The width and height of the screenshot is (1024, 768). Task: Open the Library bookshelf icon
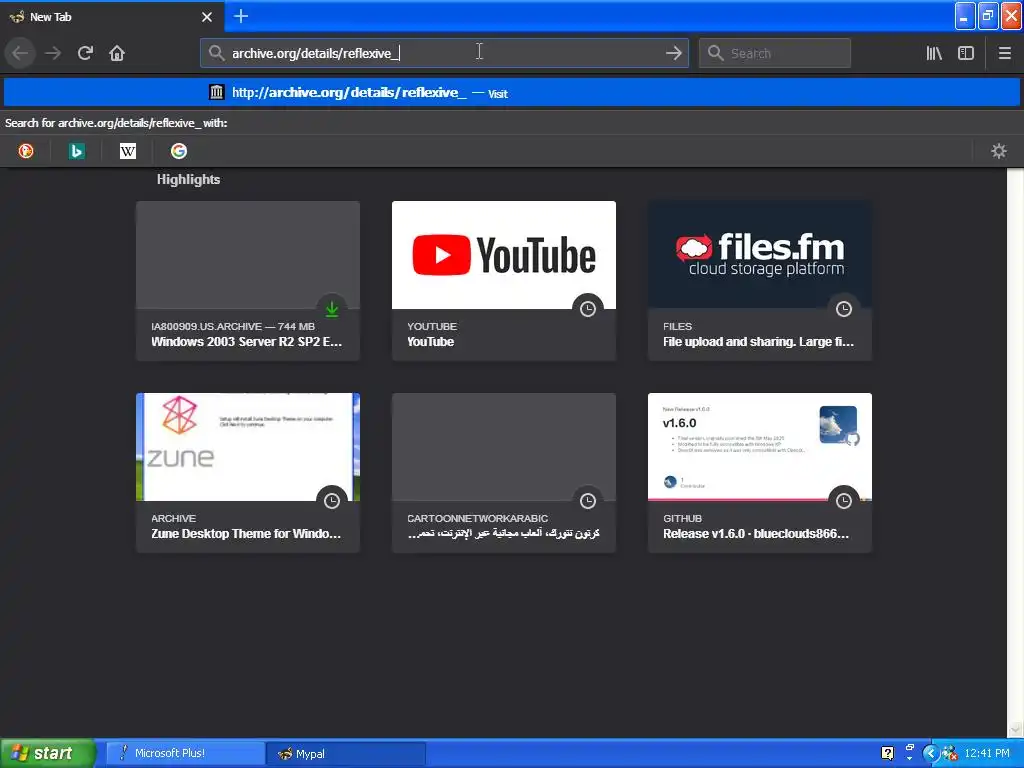934,53
